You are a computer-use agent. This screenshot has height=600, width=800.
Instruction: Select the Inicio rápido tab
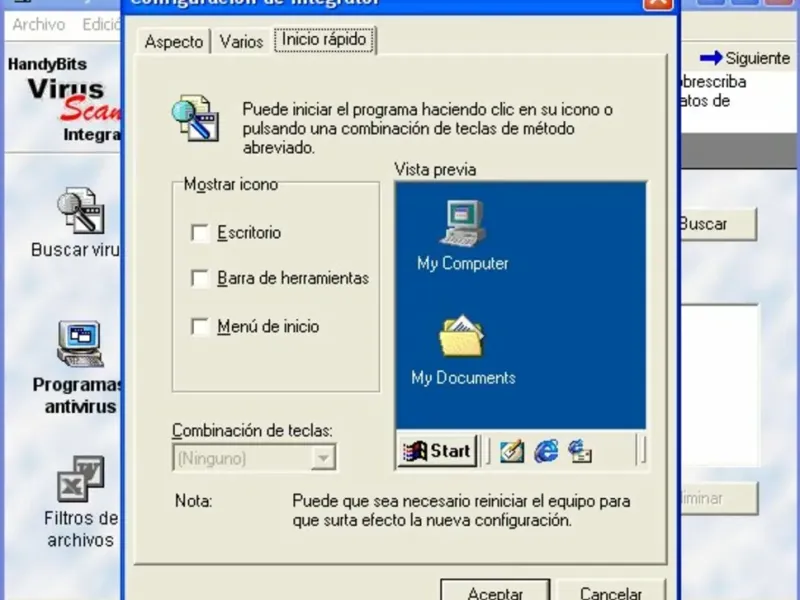(x=324, y=40)
